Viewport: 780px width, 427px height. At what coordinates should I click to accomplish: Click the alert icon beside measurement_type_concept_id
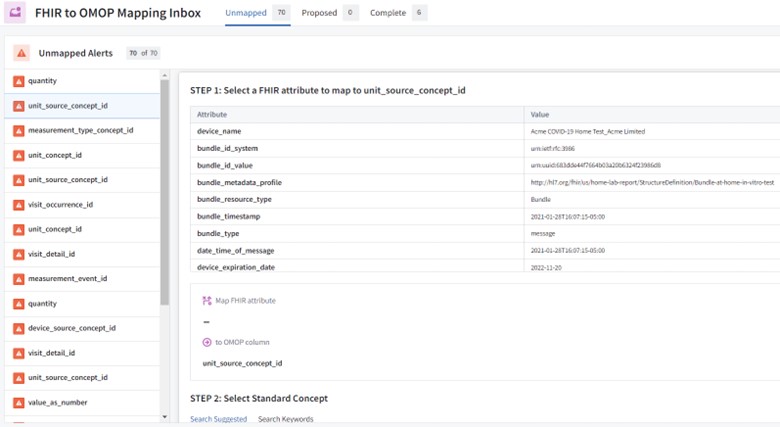click(18, 131)
